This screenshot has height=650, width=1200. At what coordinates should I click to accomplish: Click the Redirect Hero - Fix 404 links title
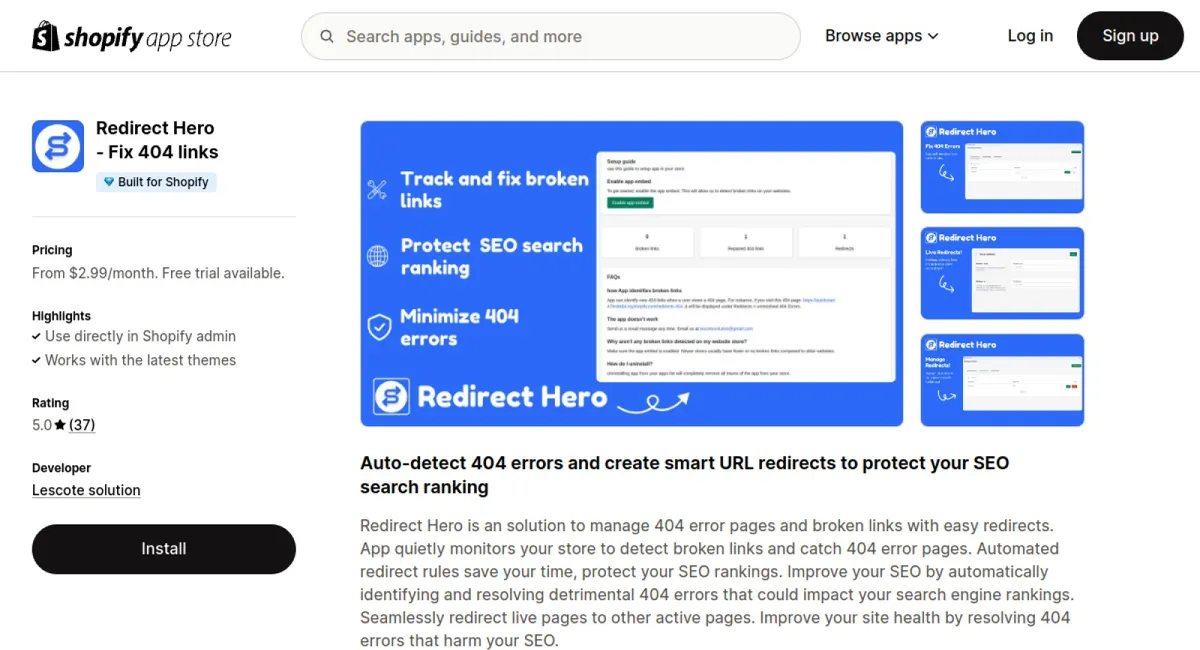point(157,140)
